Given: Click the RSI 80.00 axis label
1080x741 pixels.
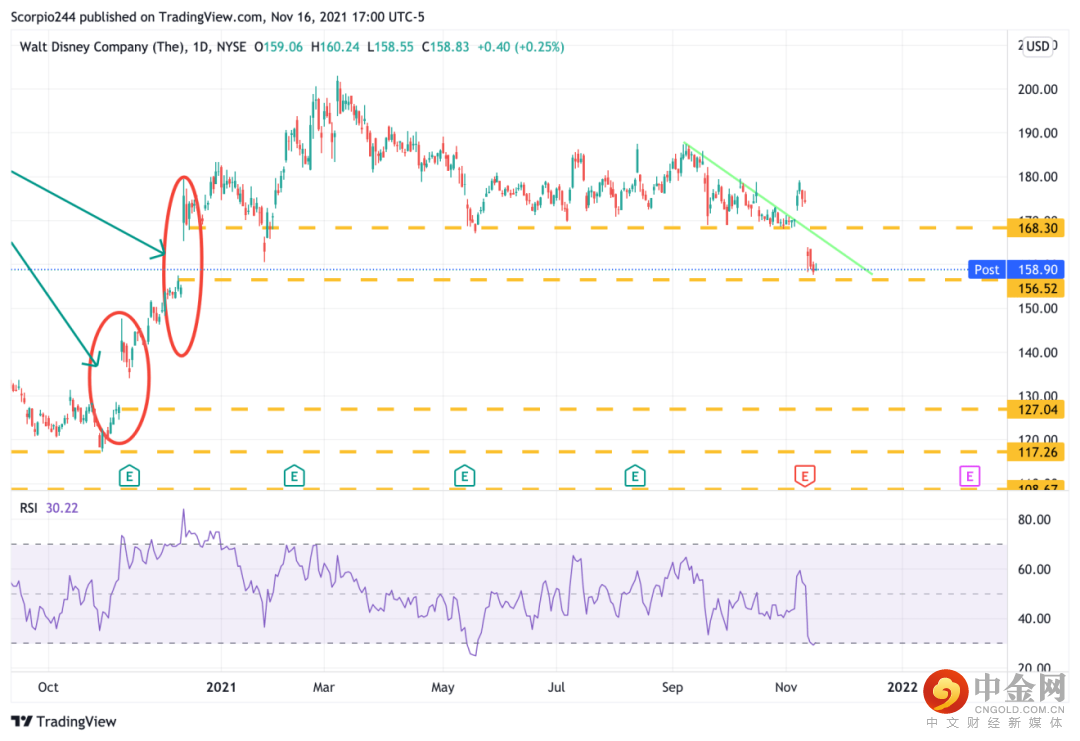Looking at the screenshot, I should (1034, 520).
